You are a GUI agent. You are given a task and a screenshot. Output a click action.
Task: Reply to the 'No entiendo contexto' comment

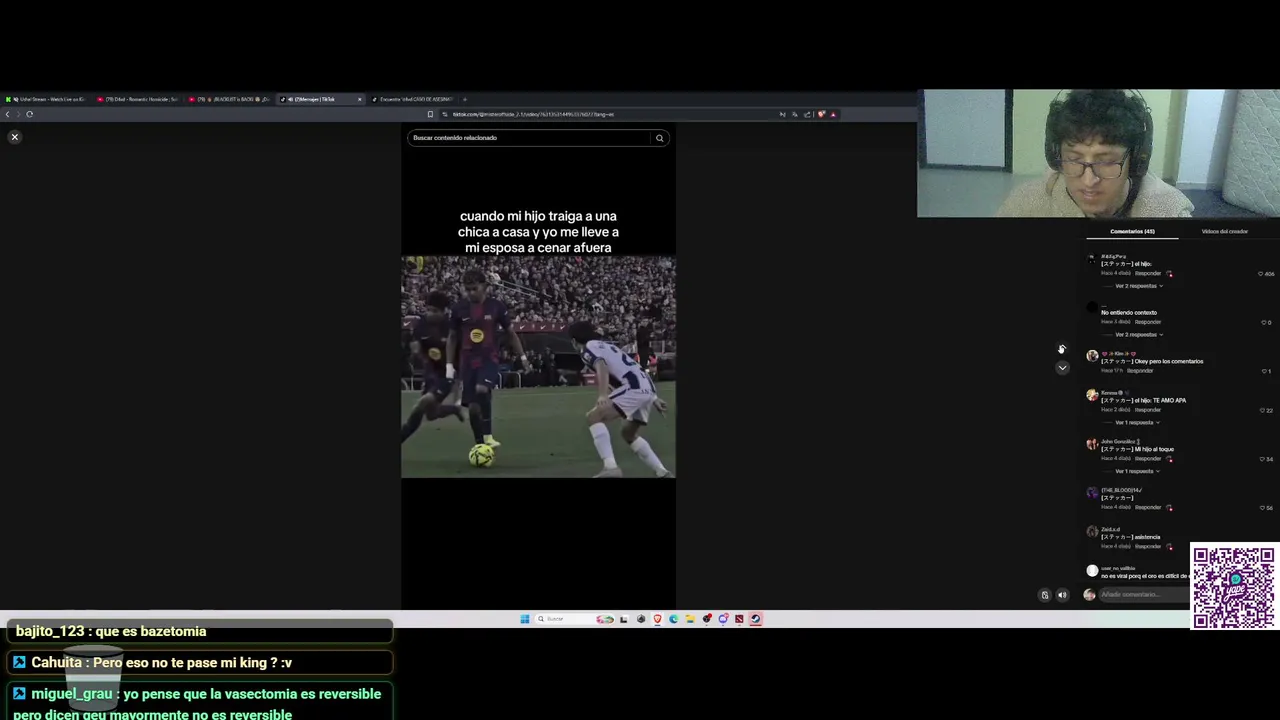tap(1148, 322)
